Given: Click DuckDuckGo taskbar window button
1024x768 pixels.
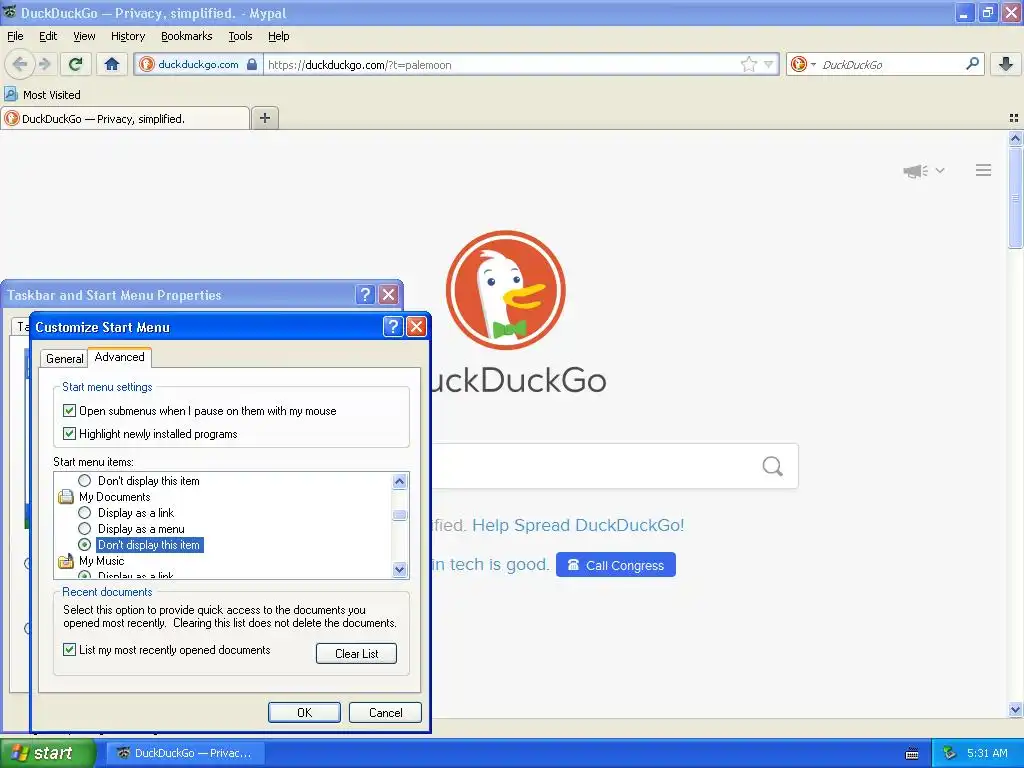Looking at the screenshot, I should pos(185,753).
